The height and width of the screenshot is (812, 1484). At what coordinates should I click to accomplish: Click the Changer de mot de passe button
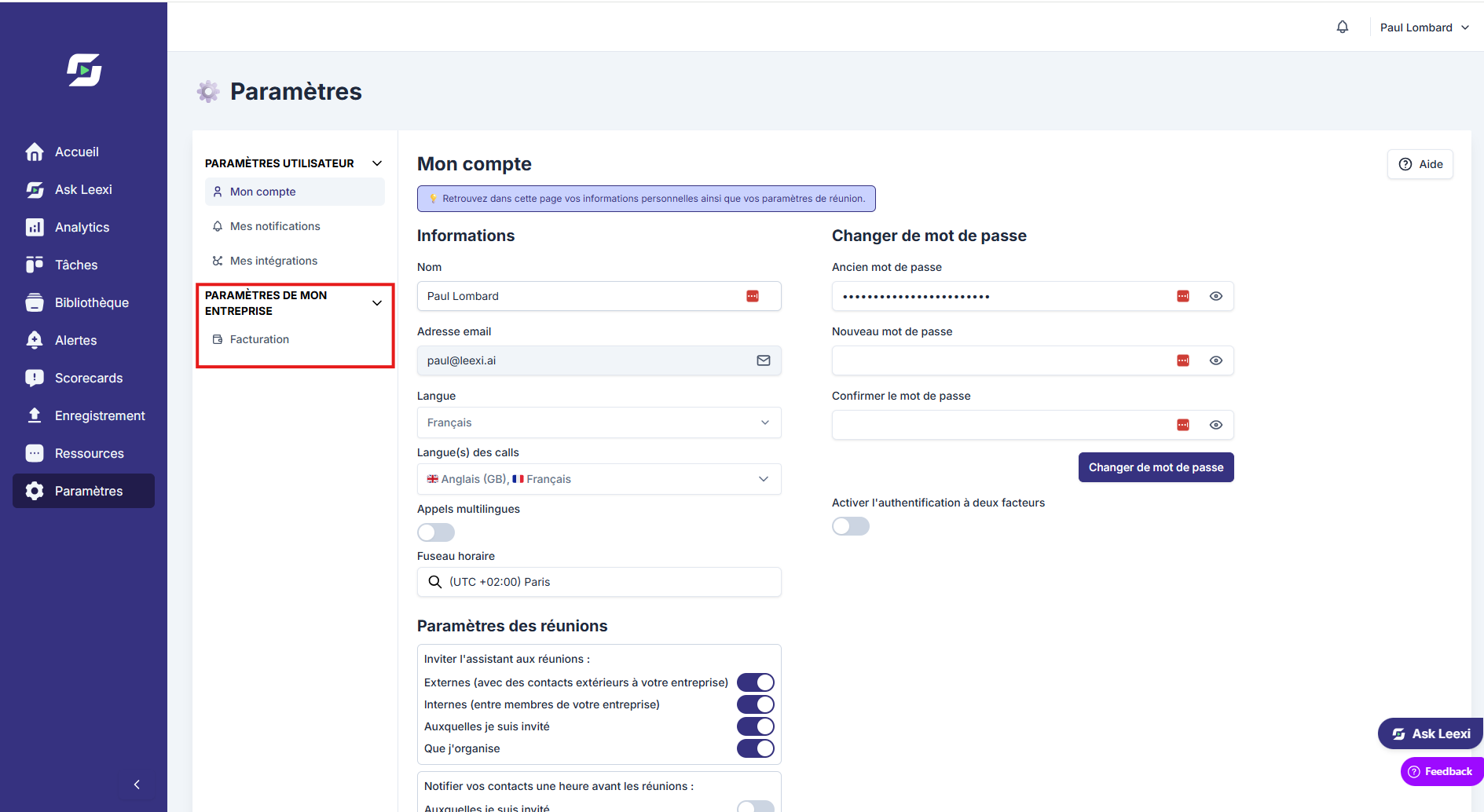point(1156,467)
